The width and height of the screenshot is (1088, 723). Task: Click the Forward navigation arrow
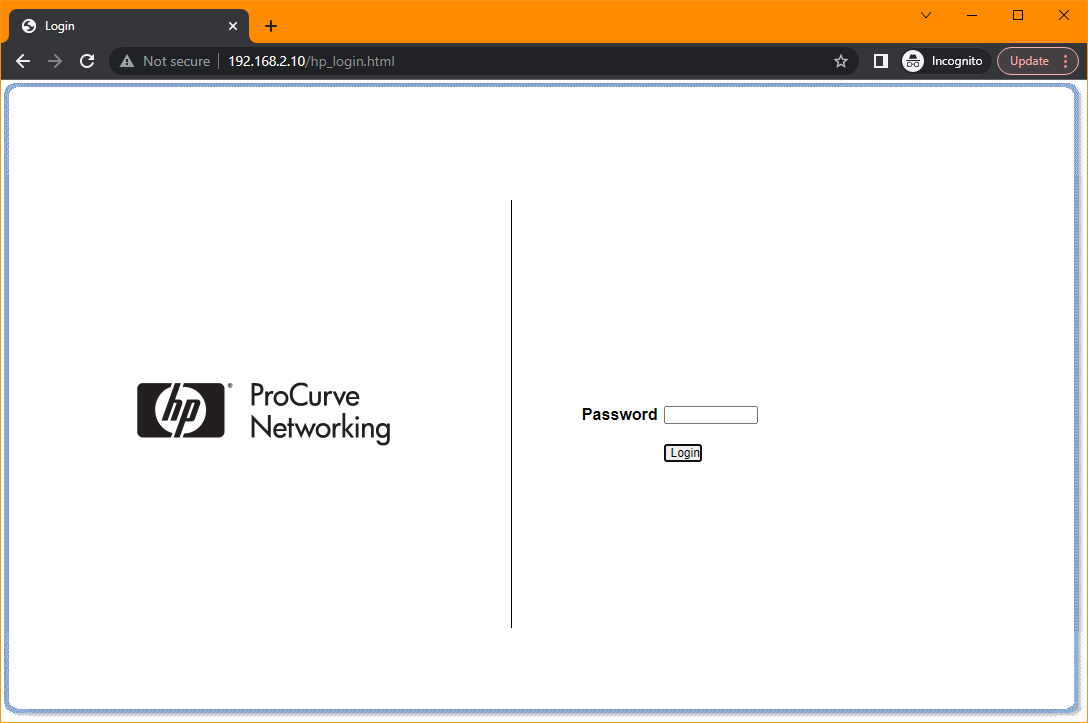click(55, 61)
